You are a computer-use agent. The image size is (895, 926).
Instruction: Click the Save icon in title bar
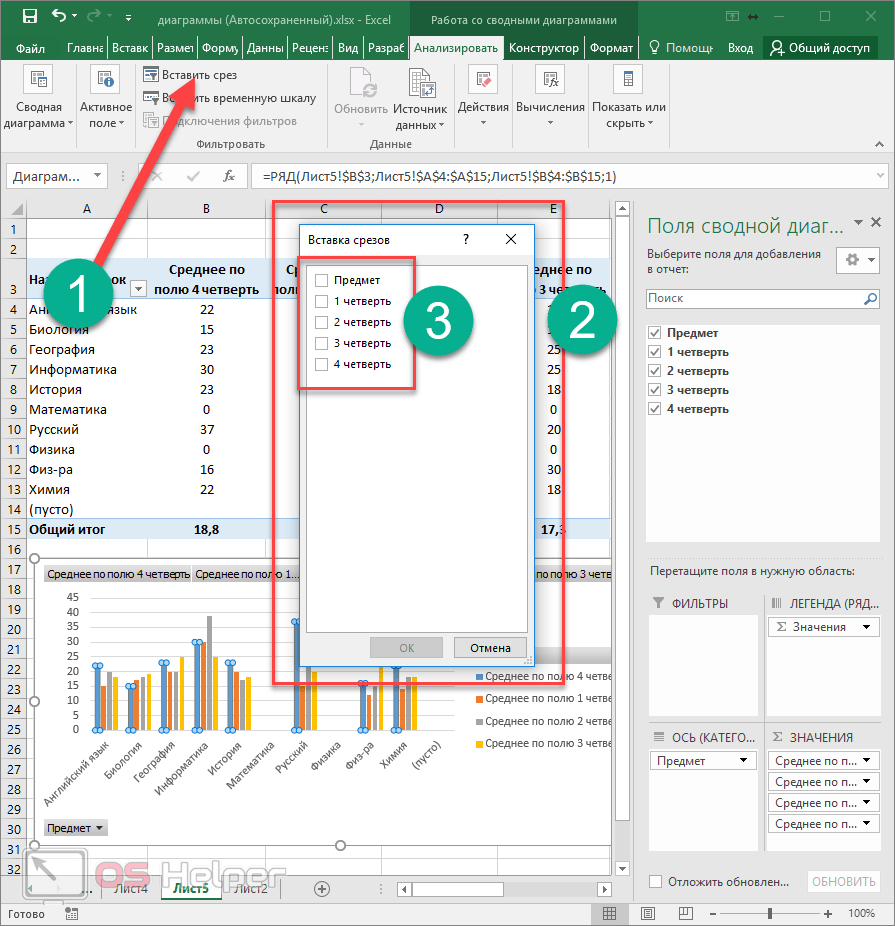coord(29,17)
